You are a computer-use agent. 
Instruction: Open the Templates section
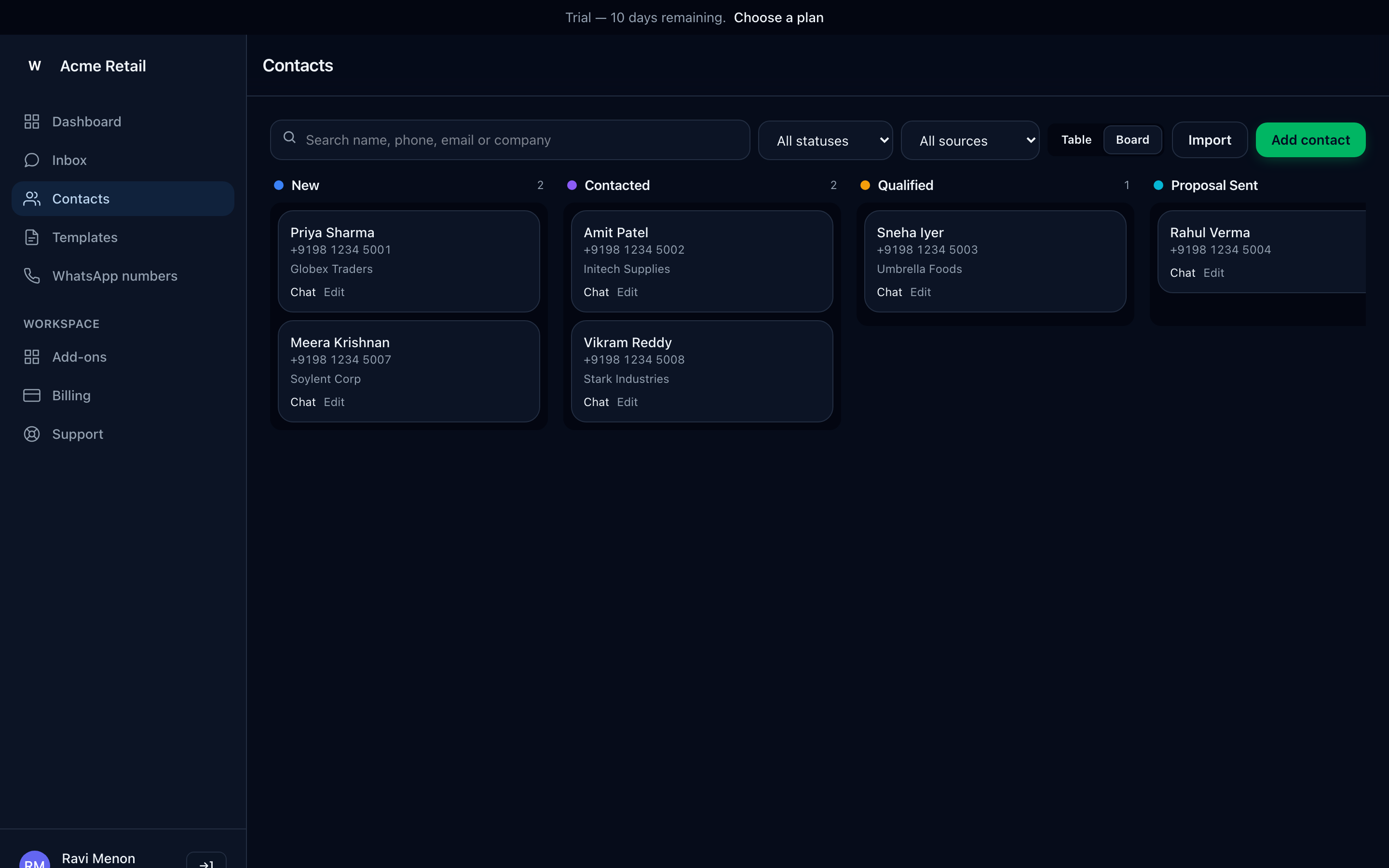pyautogui.click(x=123, y=237)
